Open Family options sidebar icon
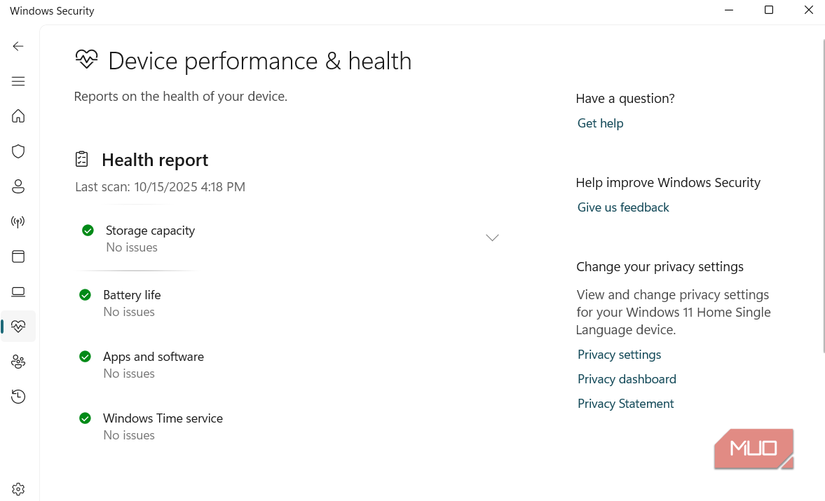The image size is (825, 501). pos(18,362)
